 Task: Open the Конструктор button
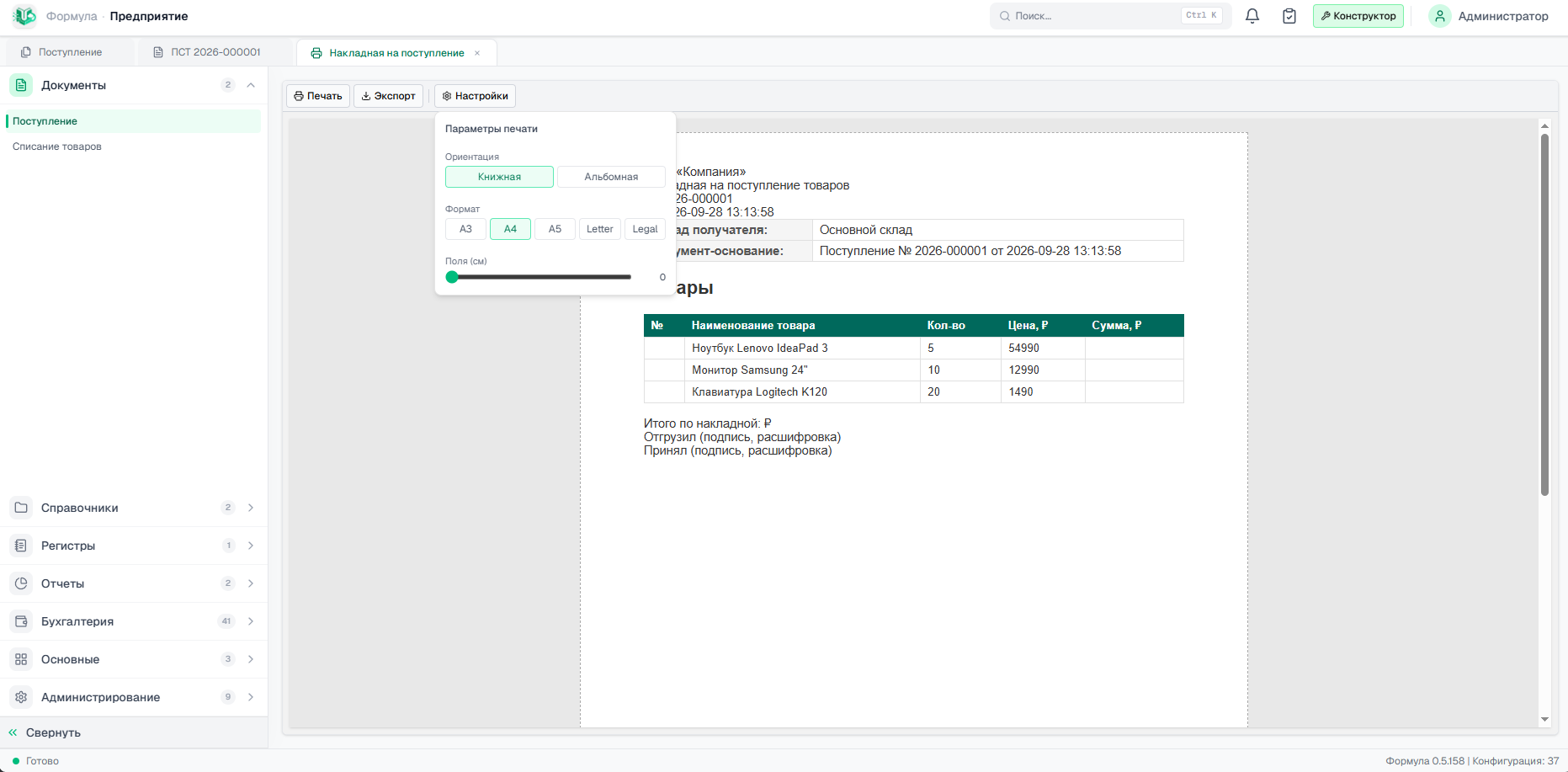tap(1358, 16)
